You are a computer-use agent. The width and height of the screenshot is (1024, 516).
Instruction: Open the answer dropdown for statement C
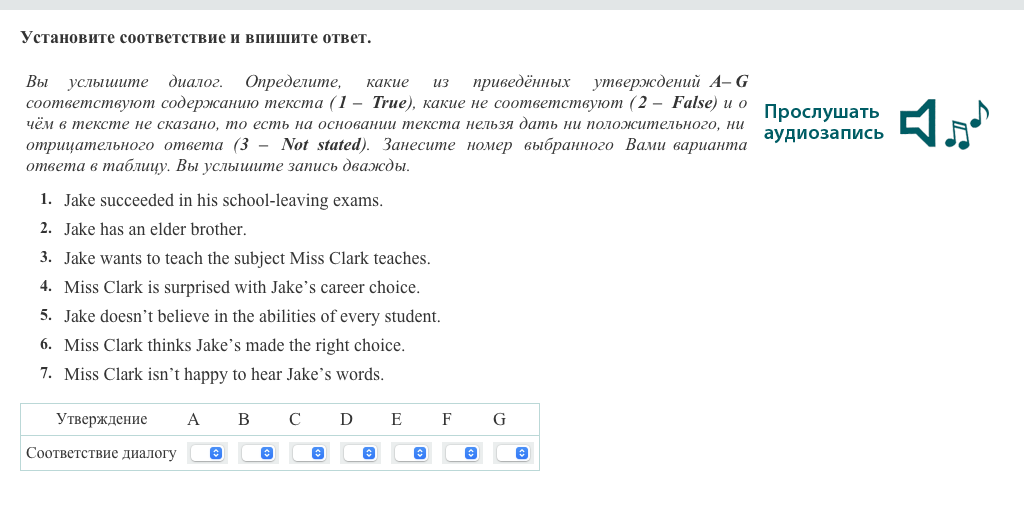(309, 453)
